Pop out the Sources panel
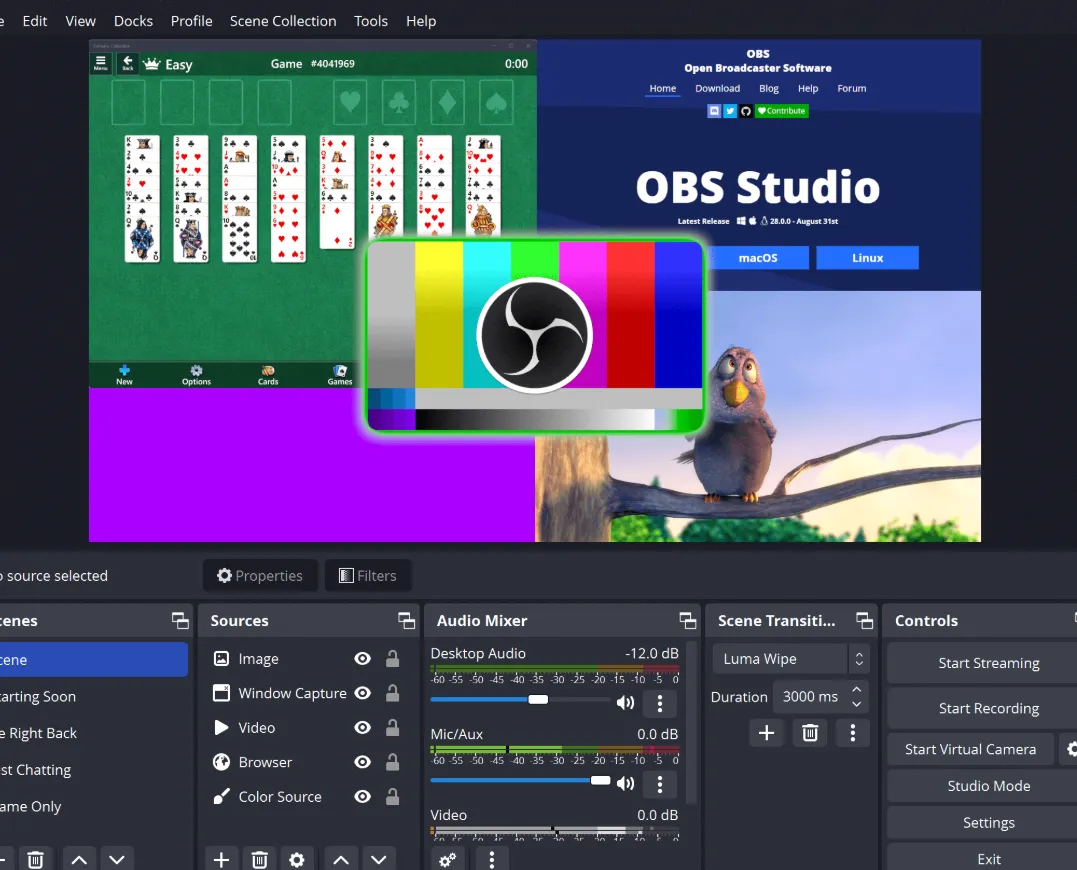Viewport: 1077px width, 870px height. (406, 620)
